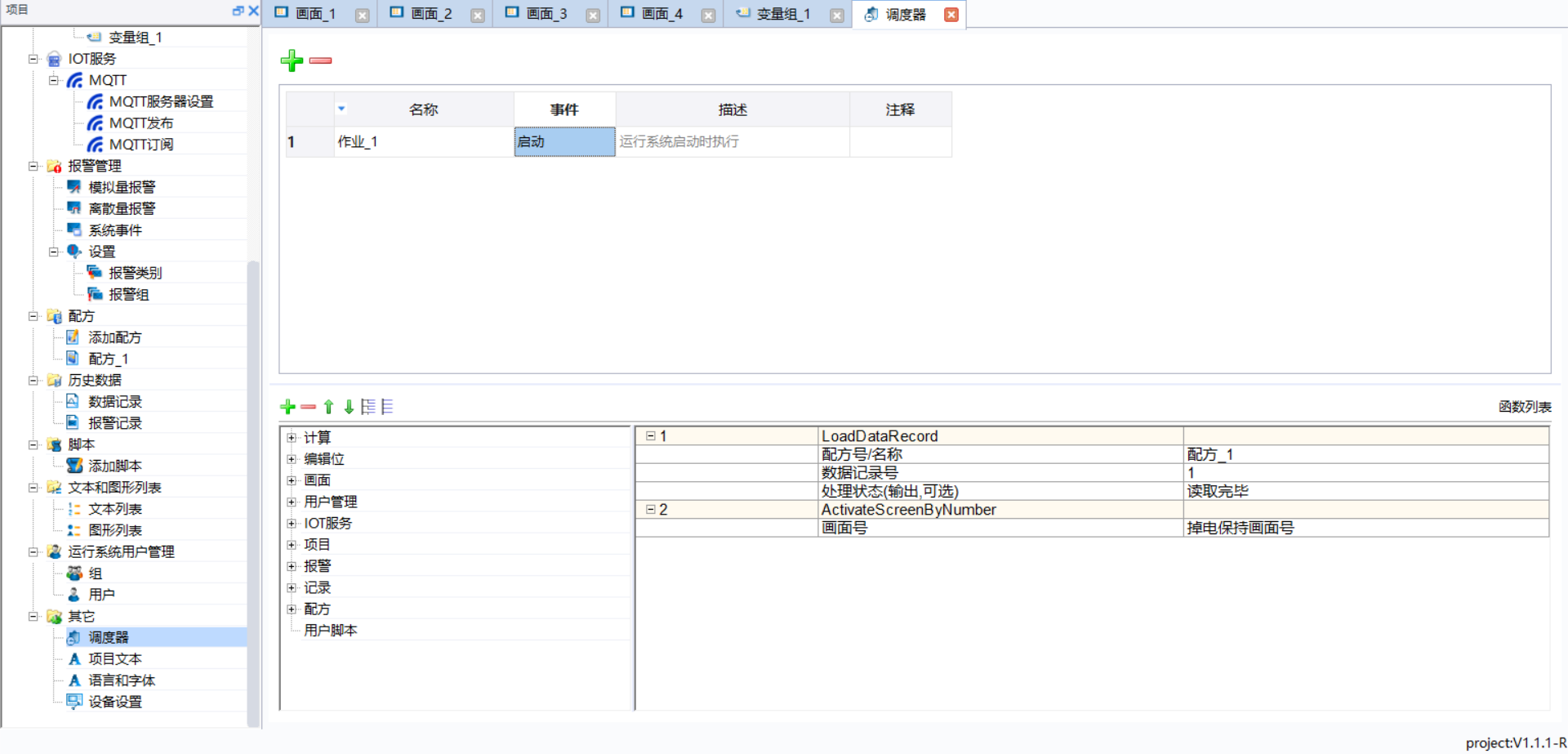Open 用户 under 运行系统用户管理

[x=101, y=594]
